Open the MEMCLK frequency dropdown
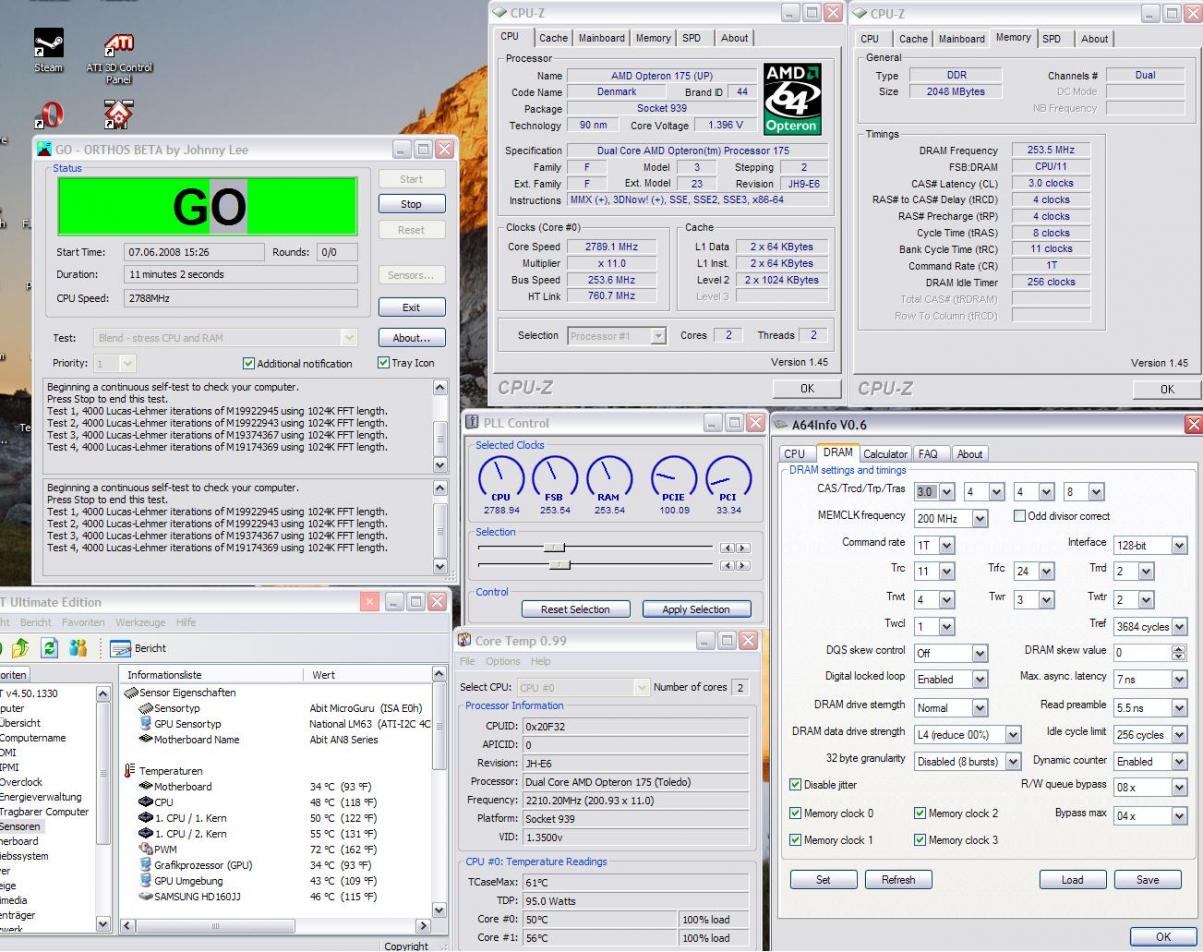This screenshot has height=952, width=1203. [980, 518]
